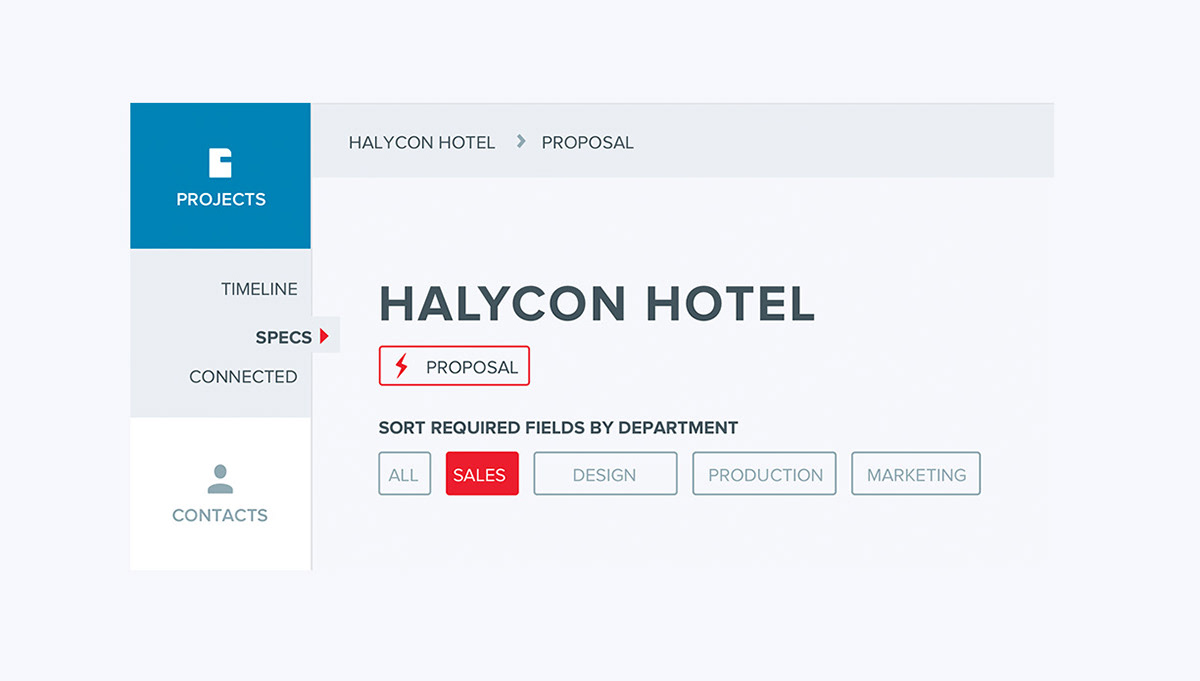The image size is (1200, 681).
Task: Open the PROJECTS section label
Action: click(x=221, y=200)
